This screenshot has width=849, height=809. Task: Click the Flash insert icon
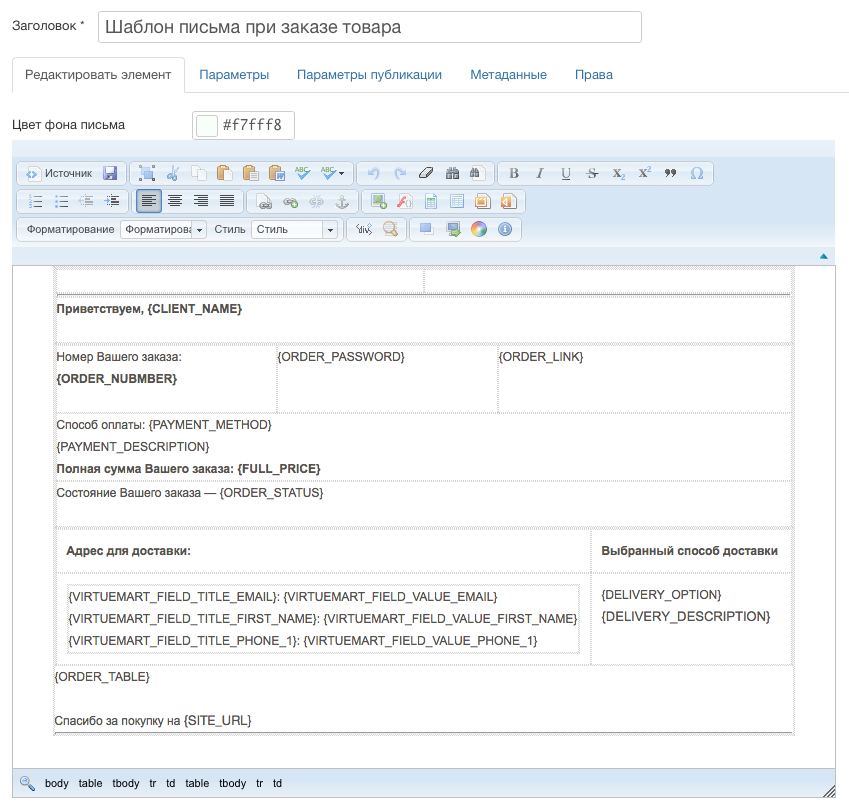[x=404, y=201]
